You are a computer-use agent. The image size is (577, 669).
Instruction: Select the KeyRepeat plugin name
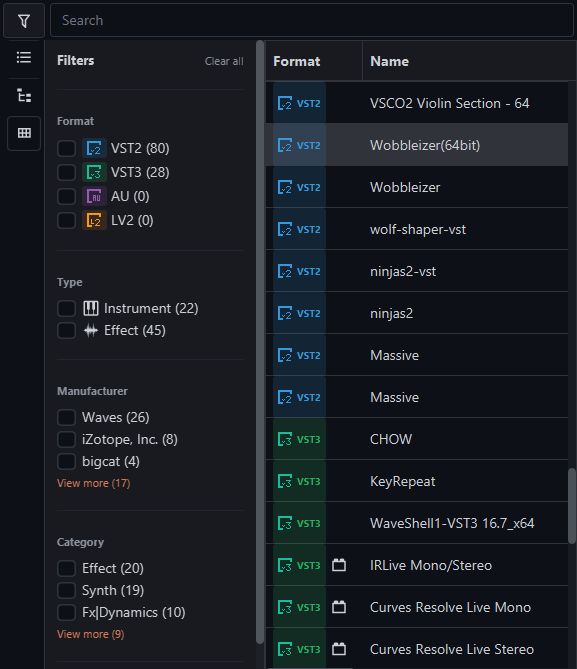tap(402, 481)
